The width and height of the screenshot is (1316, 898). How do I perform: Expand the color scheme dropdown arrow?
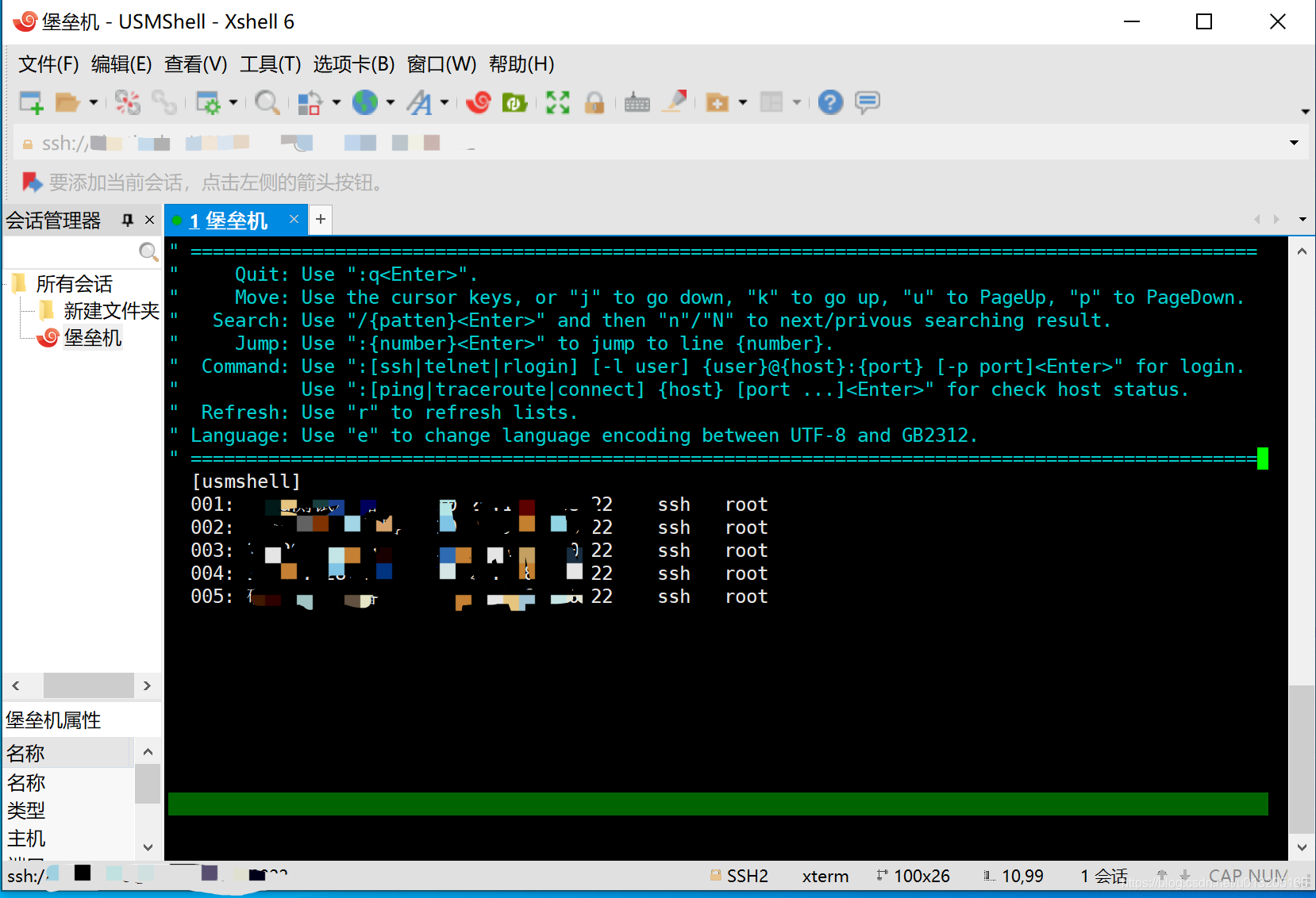(337, 102)
